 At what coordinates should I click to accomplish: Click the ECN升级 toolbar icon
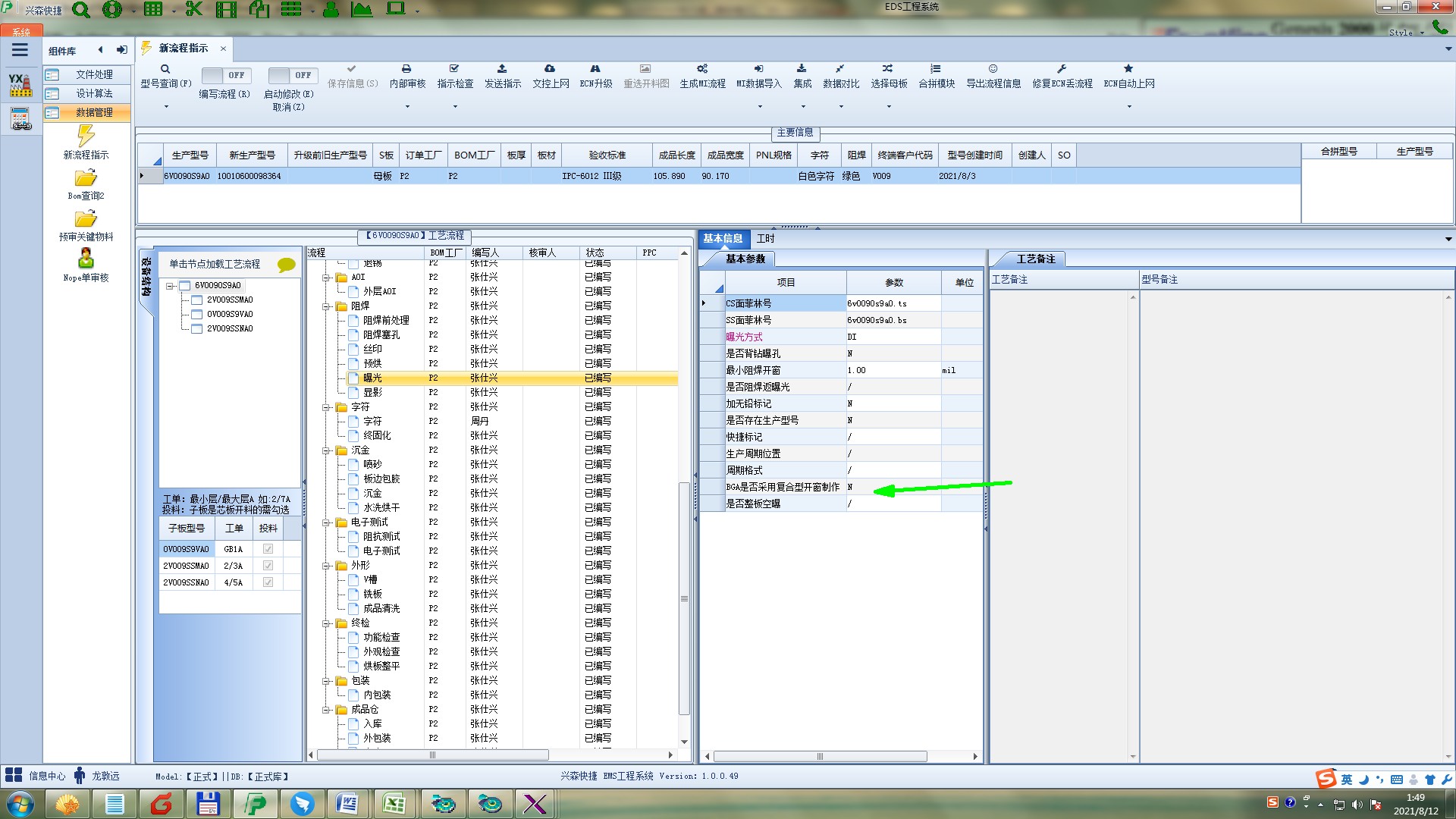tap(595, 69)
